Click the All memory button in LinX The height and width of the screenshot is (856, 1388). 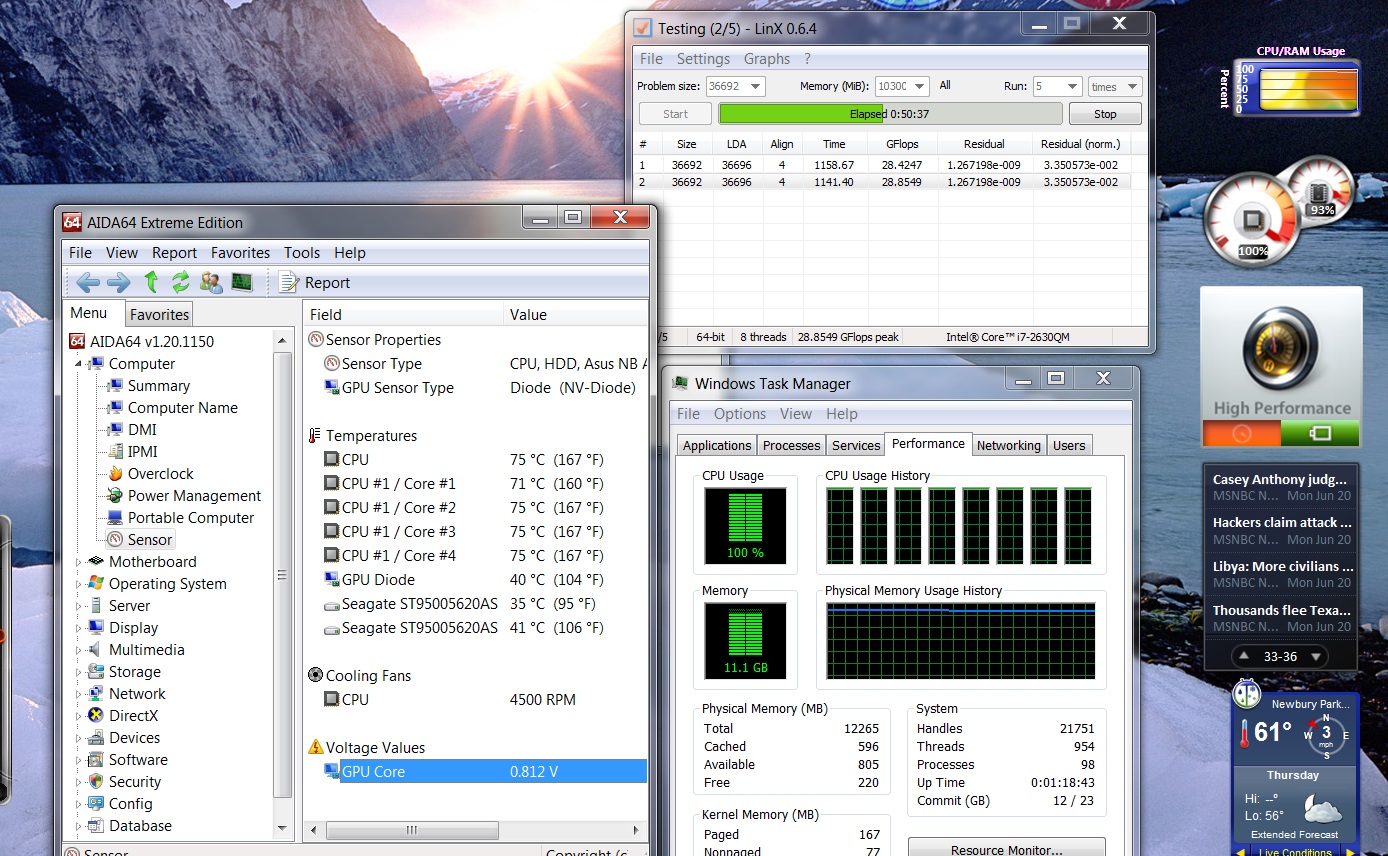(x=945, y=86)
